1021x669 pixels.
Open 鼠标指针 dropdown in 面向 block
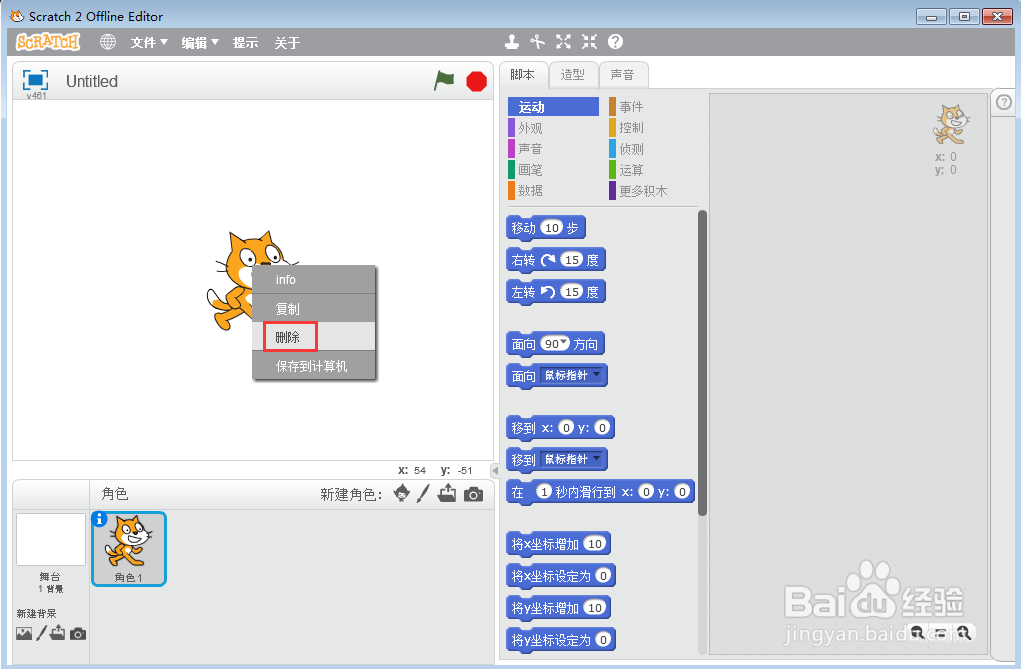coord(572,375)
